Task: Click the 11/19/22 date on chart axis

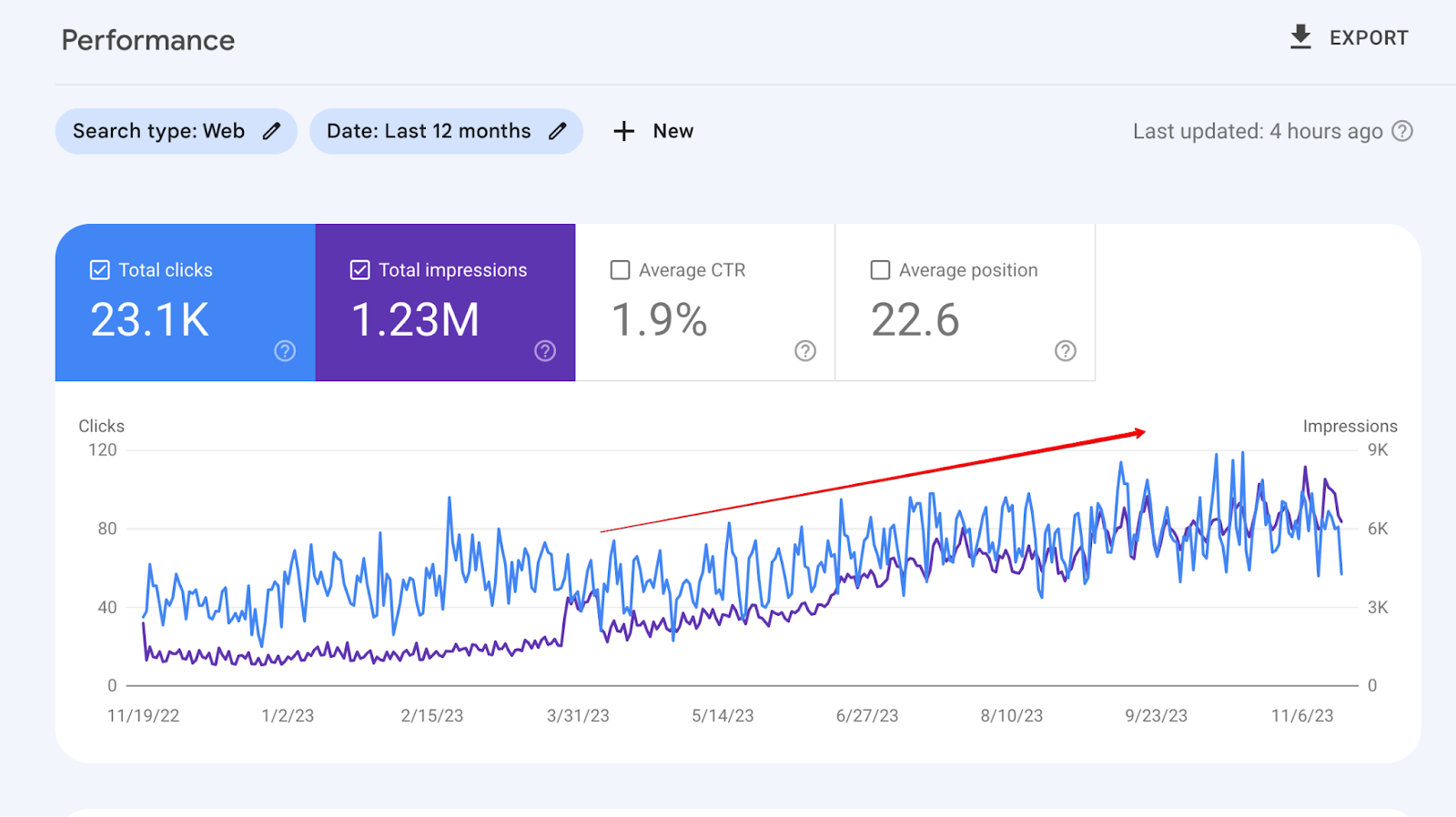Action: [x=143, y=716]
